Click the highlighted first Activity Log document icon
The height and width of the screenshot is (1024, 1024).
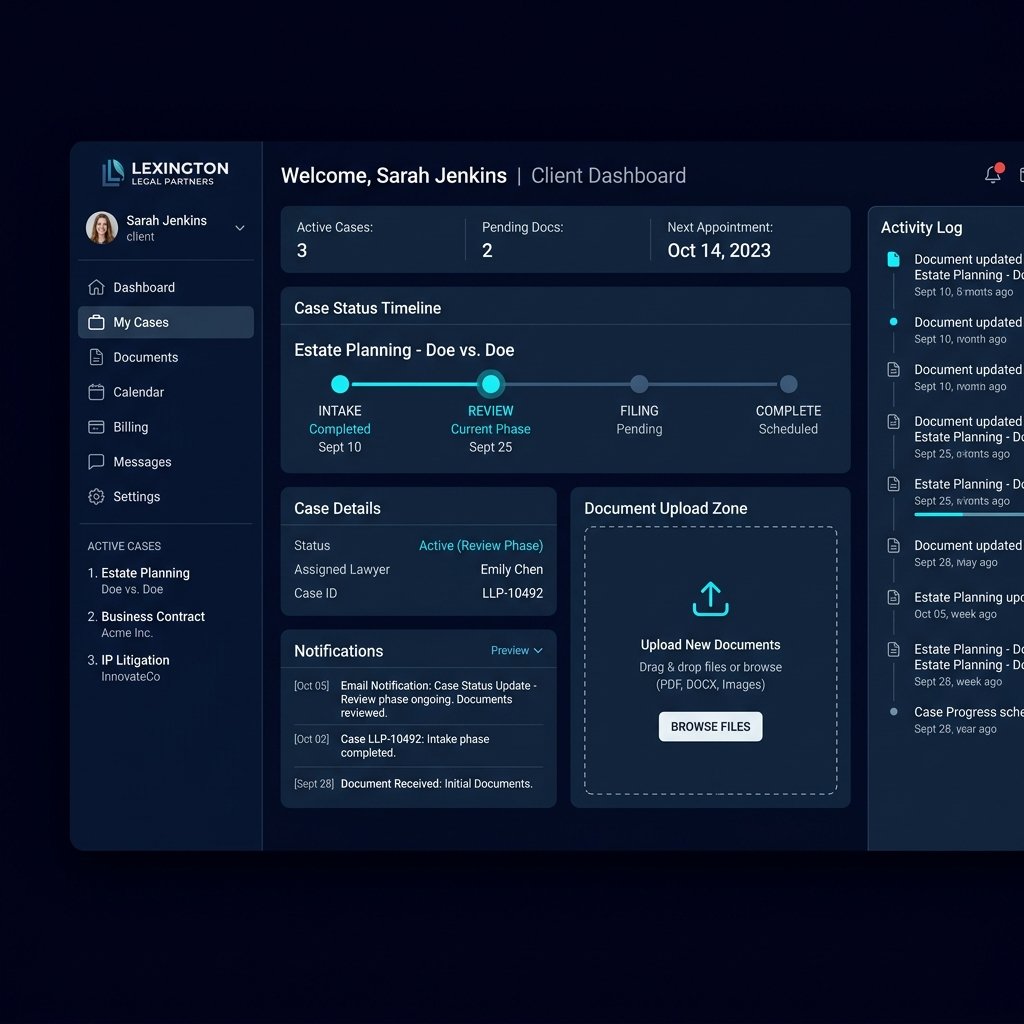point(893,259)
